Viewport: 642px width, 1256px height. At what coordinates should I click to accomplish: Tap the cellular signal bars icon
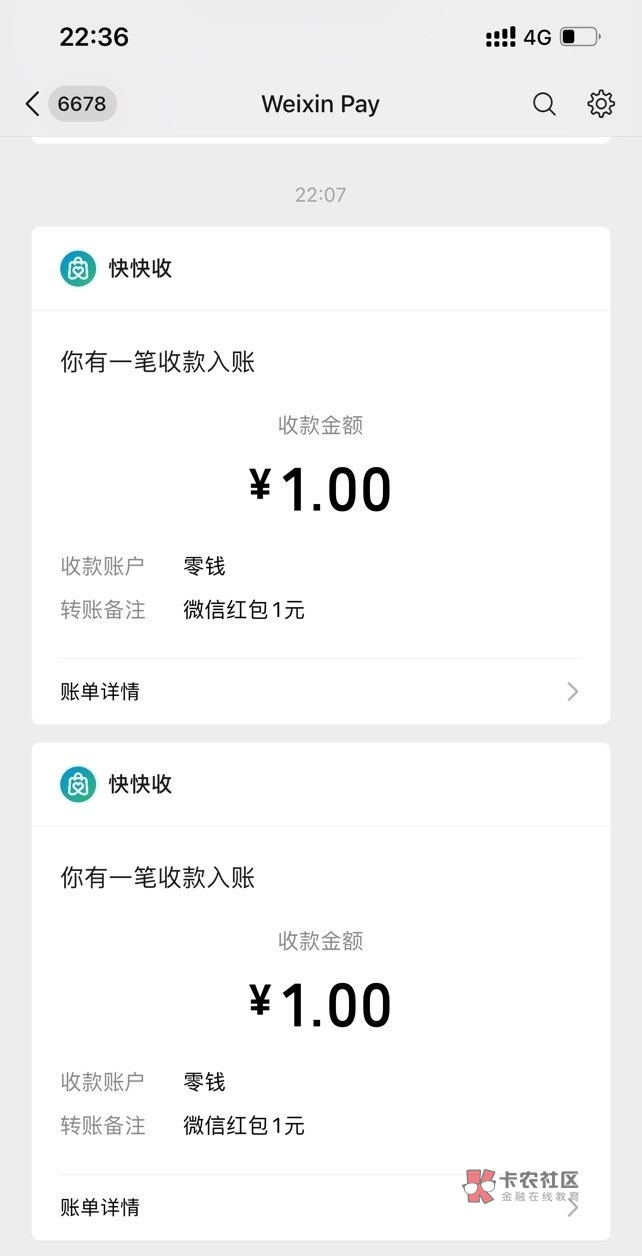[500, 38]
